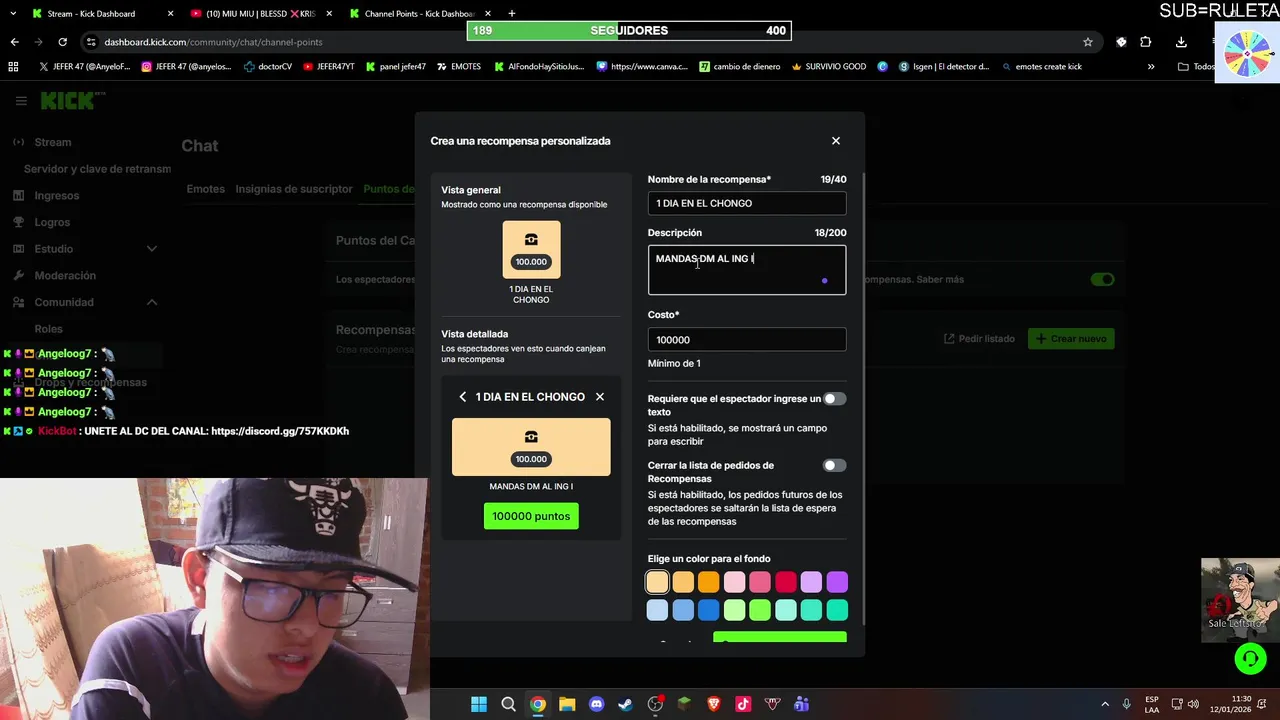Bookmark this page with the star icon

coord(1088,42)
